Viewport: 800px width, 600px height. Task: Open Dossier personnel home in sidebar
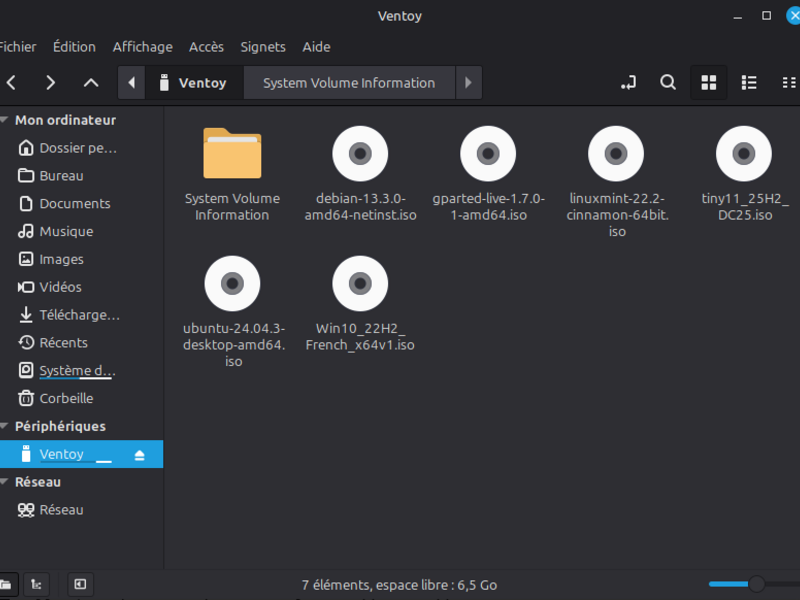(82, 148)
